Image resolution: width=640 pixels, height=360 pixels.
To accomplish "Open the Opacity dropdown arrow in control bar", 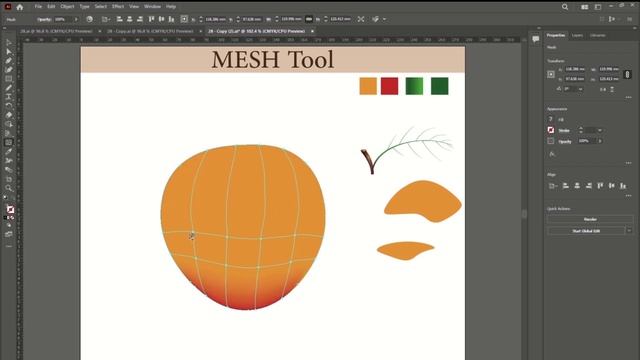I will click(76, 19).
